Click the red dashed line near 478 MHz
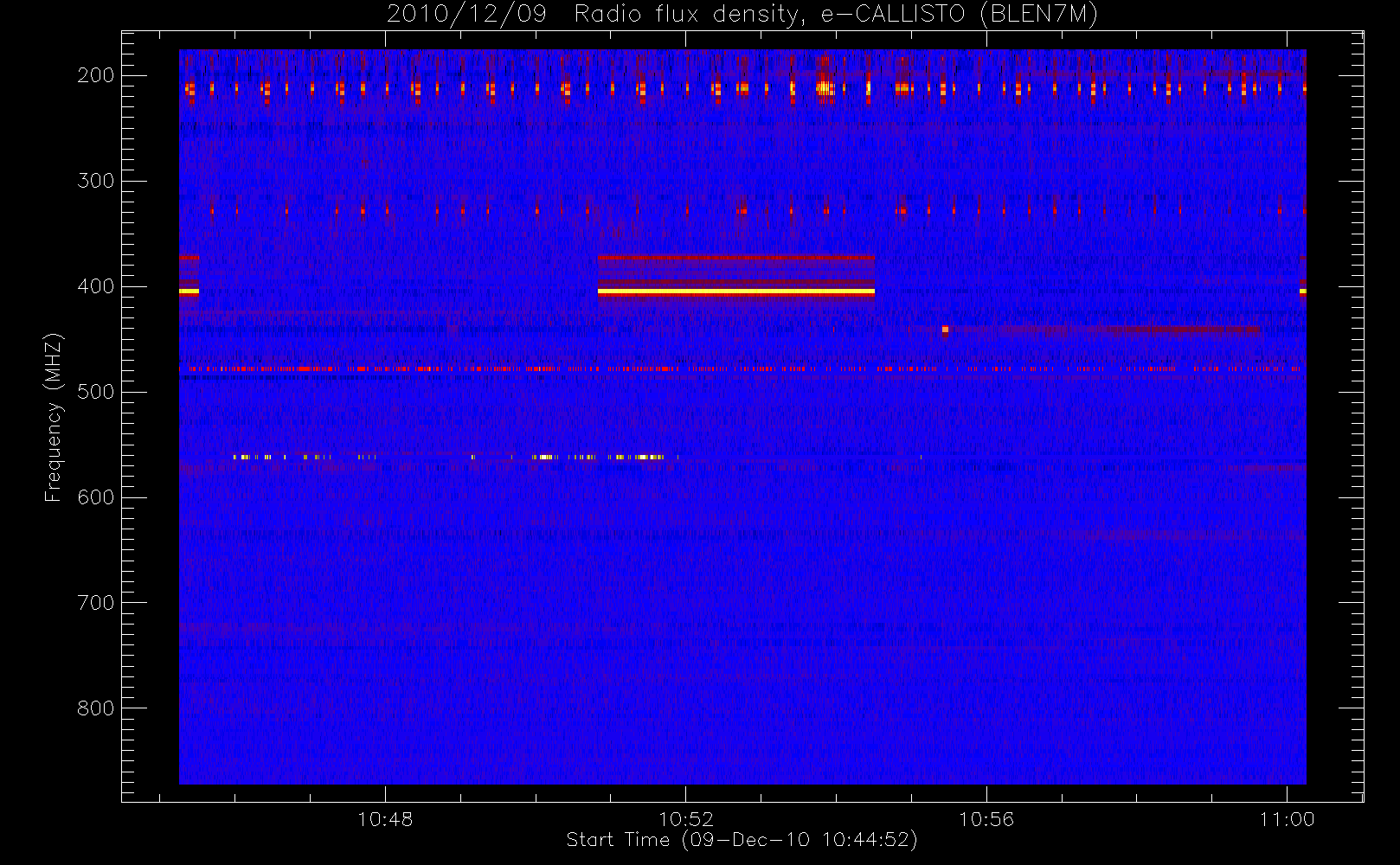Screen dimensions: 1400x865 click(742, 368)
